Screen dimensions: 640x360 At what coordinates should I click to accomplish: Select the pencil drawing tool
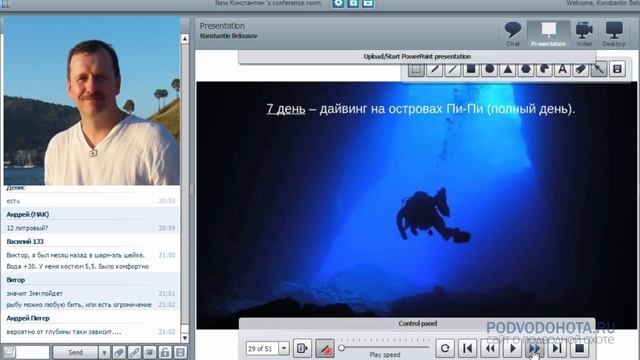click(x=434, y=69)
